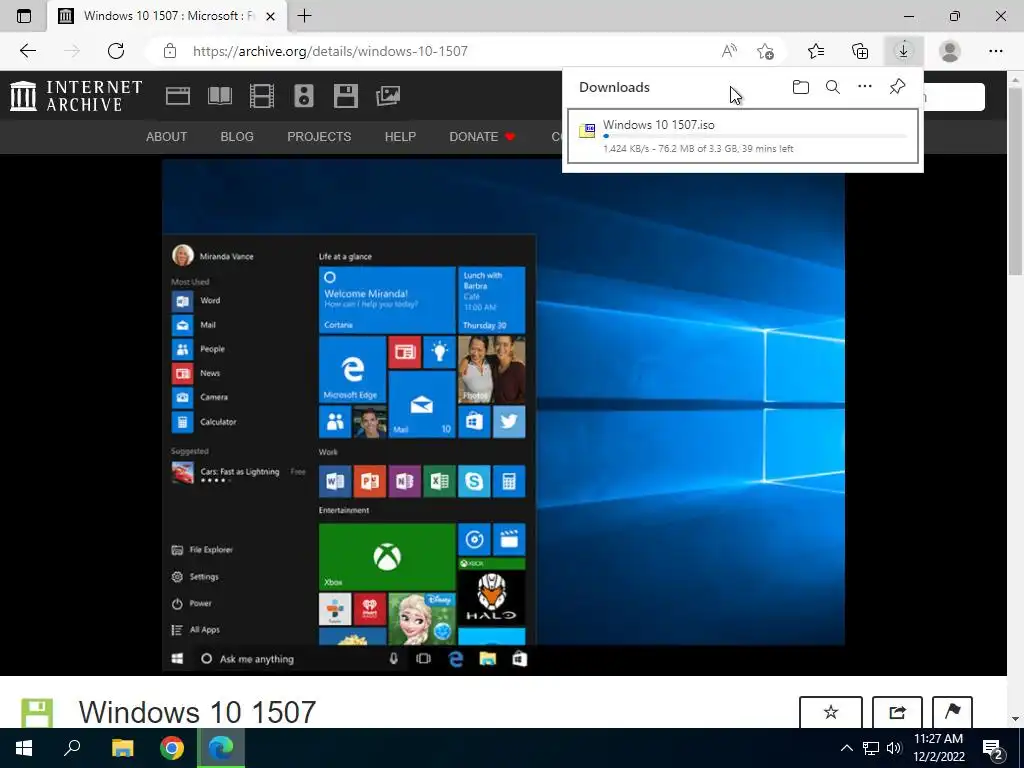Search downloads in the Downloads panel
Viewport: 1024px width, 768px height.
pos(833,87)
